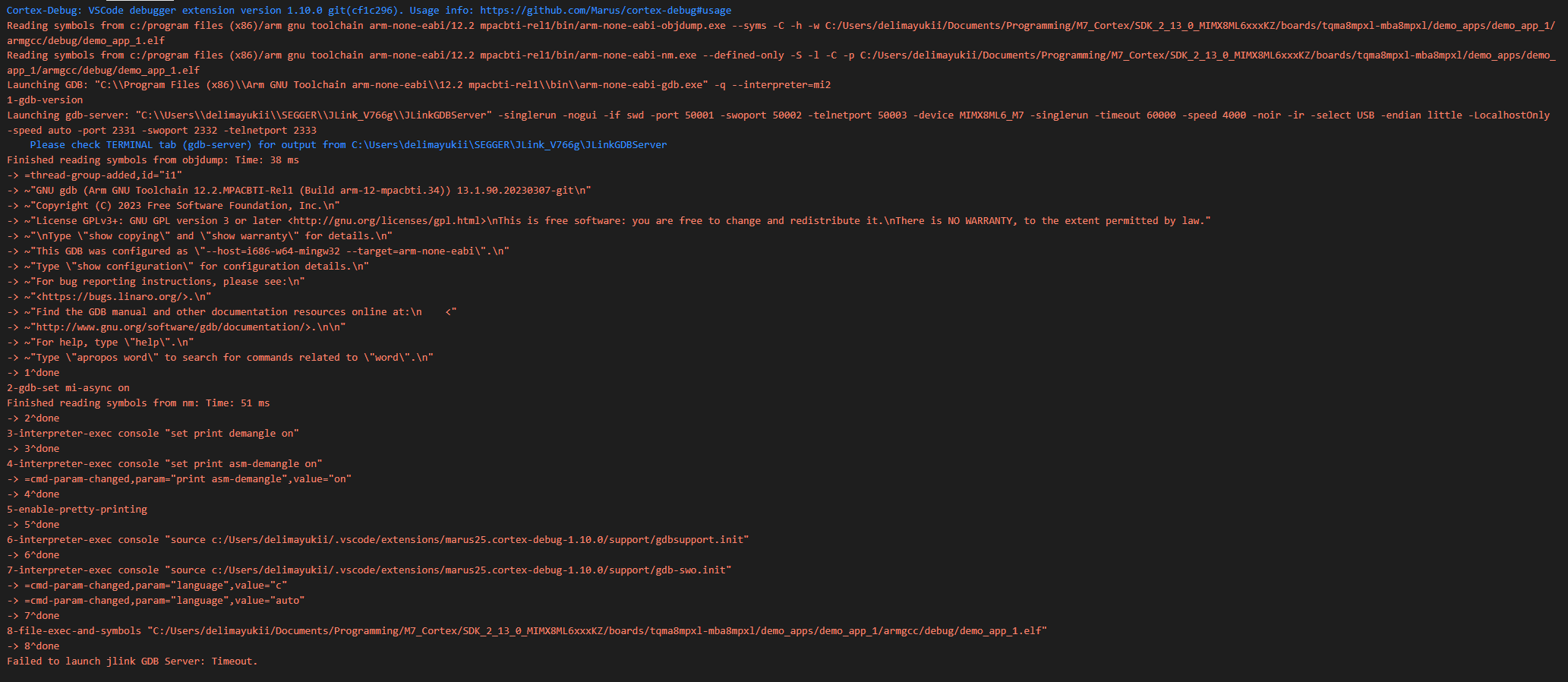1568x682 pixels.
Task: Click the 'Launching gdb-server:' JLinkGDBServer line
Action: (778, 115)
